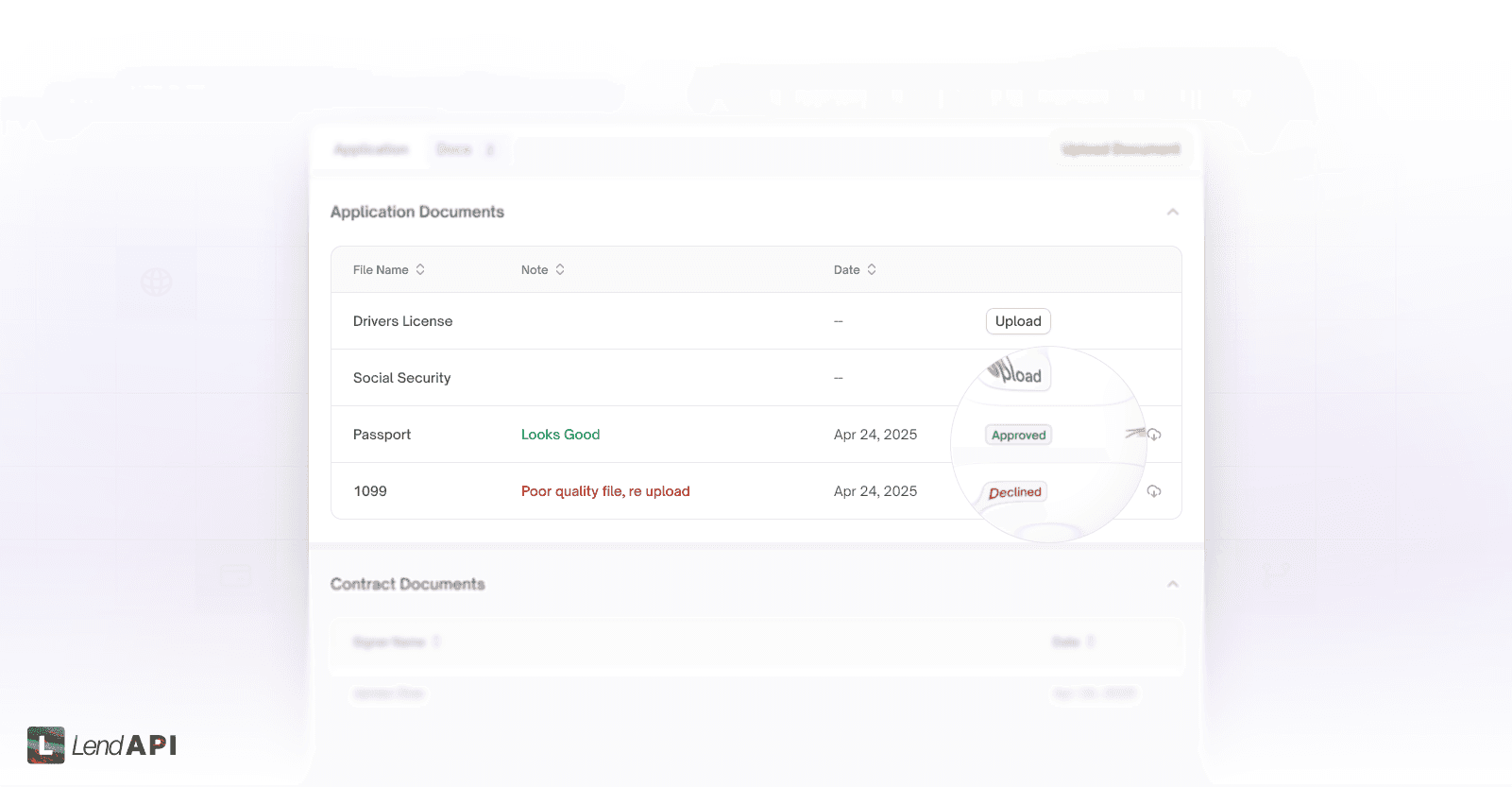Select the 1099 file name

[370, 491]
